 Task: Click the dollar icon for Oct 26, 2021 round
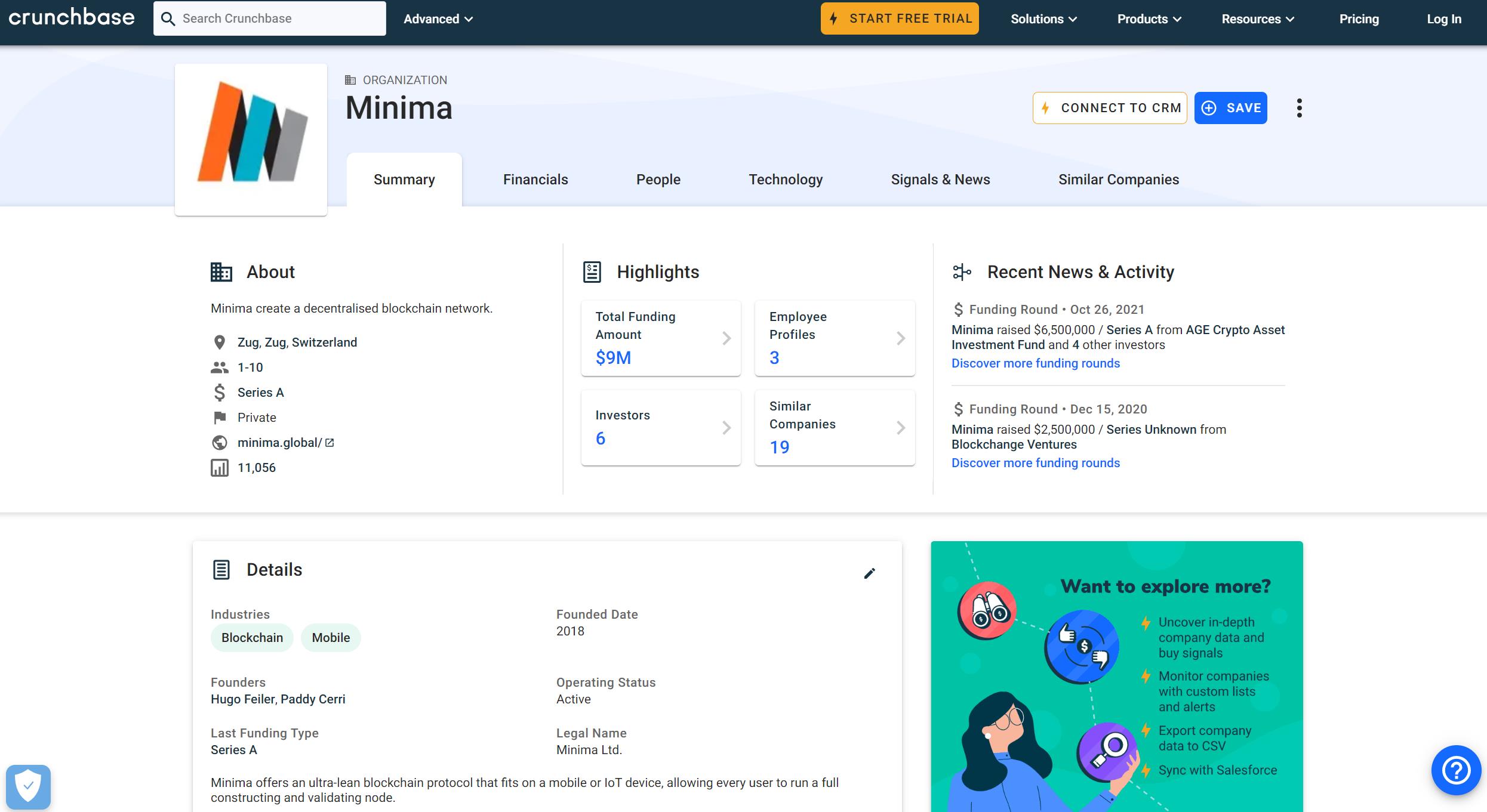958,310
